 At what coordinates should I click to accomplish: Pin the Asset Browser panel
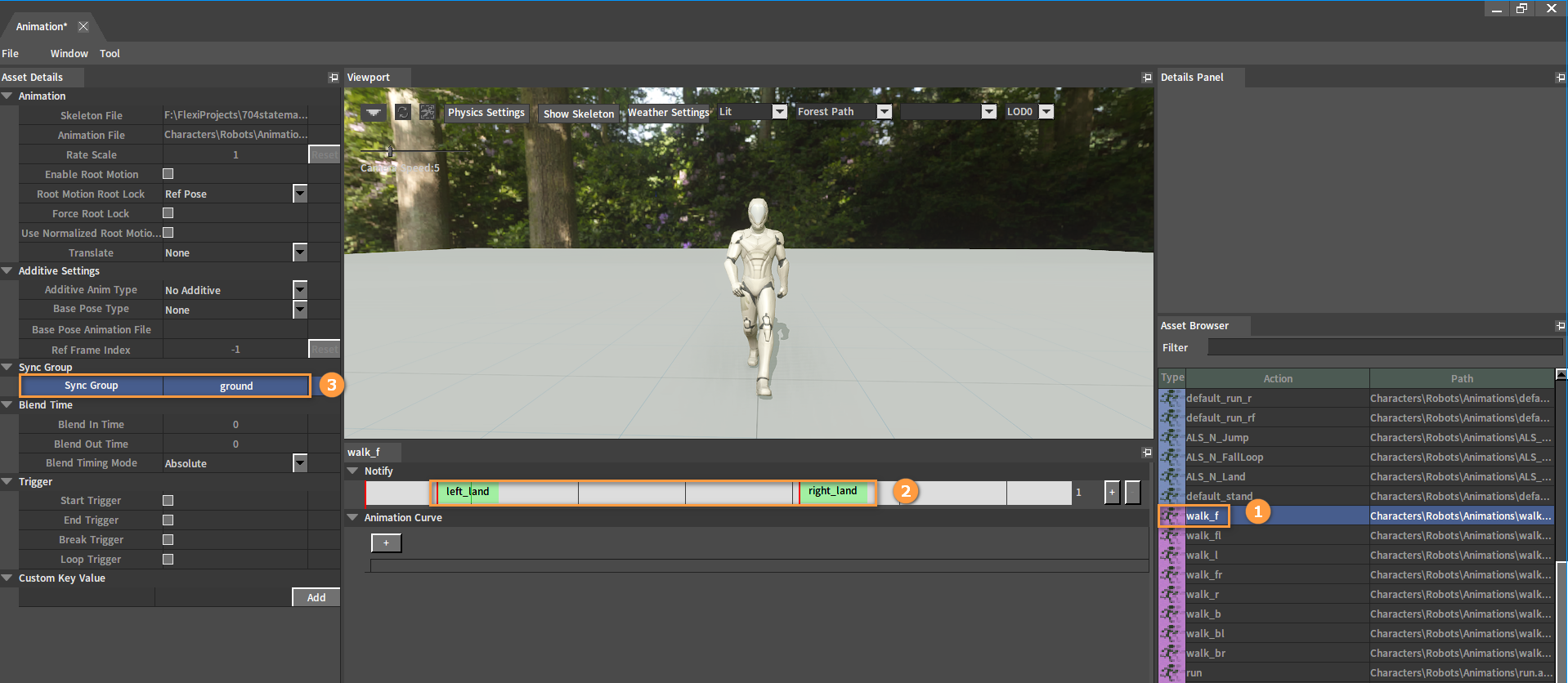tap(1561, 326)
